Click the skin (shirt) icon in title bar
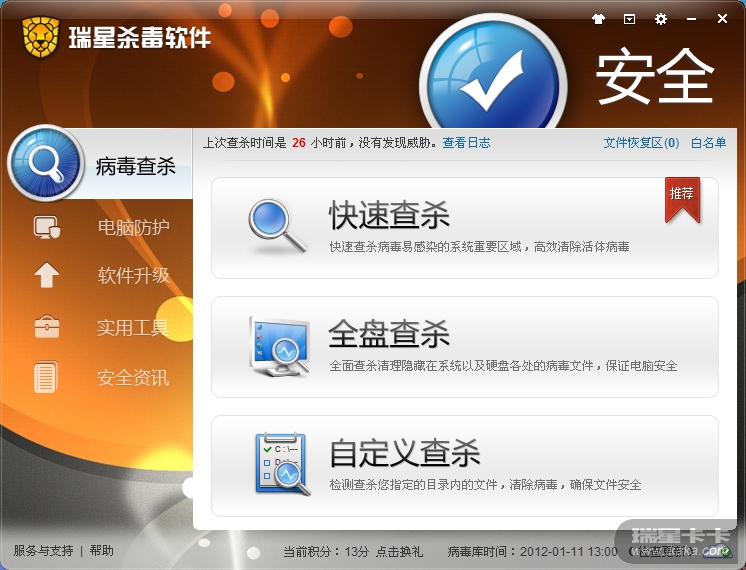The width and height of the screenshot is (746, 570). (598, 19)
